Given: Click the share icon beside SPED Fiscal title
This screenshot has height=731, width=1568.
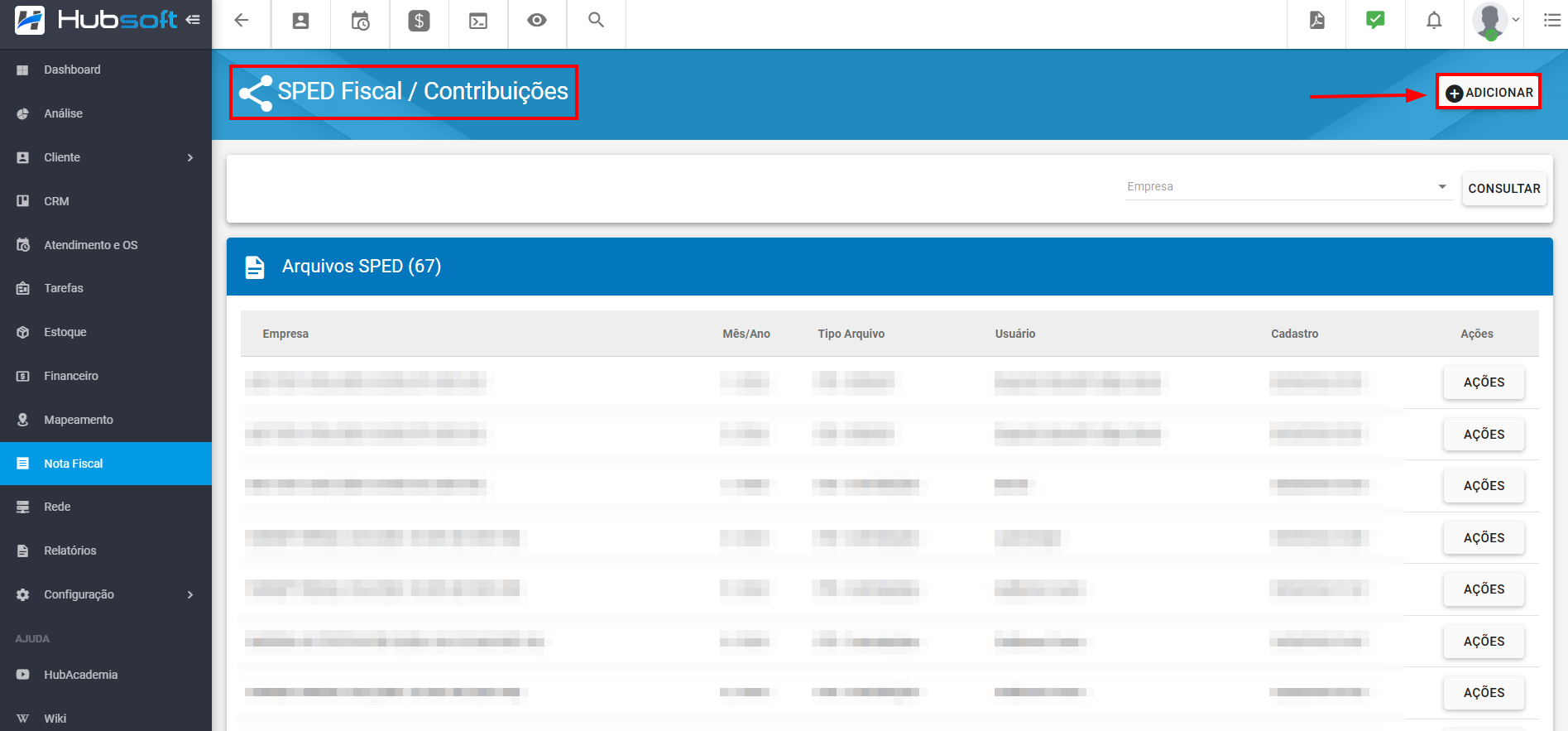Looking at the screenshot, I should 256,93.
